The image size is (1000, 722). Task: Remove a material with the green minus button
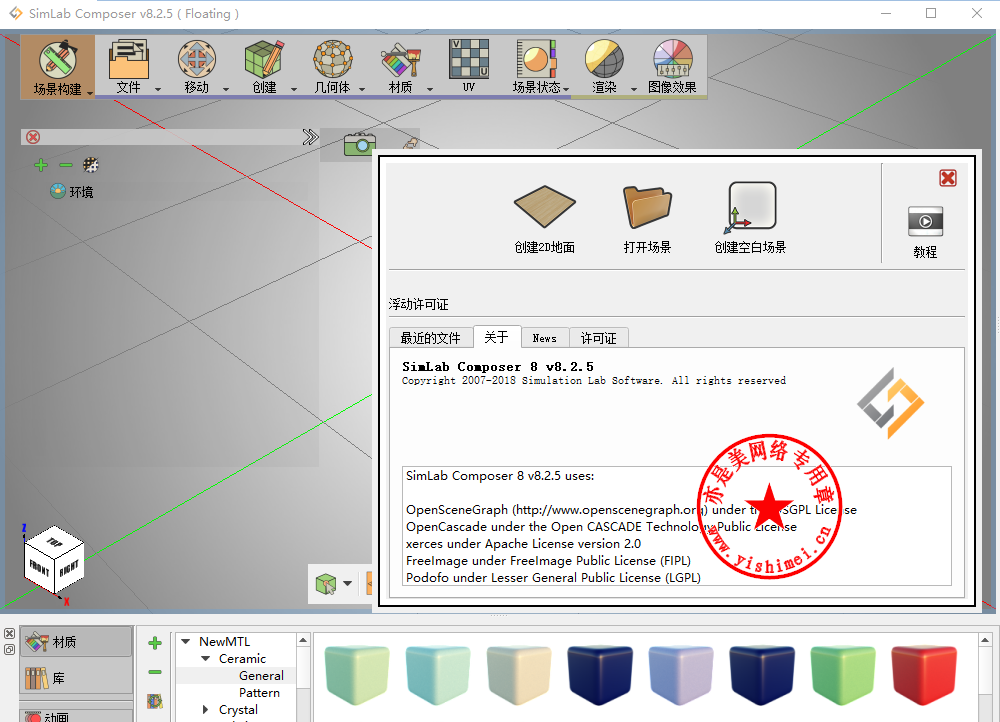point(155,672)
